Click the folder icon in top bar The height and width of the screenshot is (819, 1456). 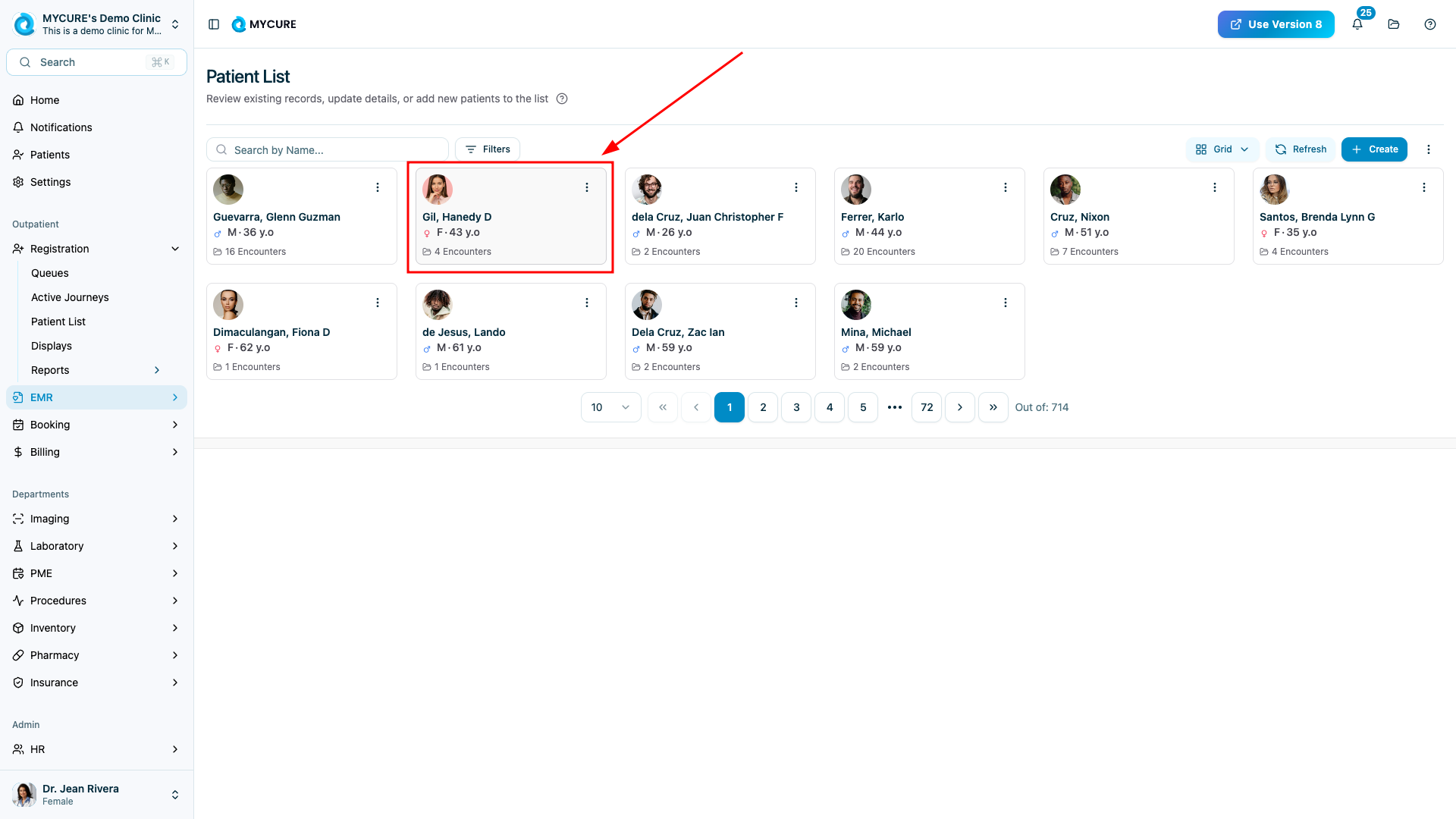click(x=1394, y=24)
